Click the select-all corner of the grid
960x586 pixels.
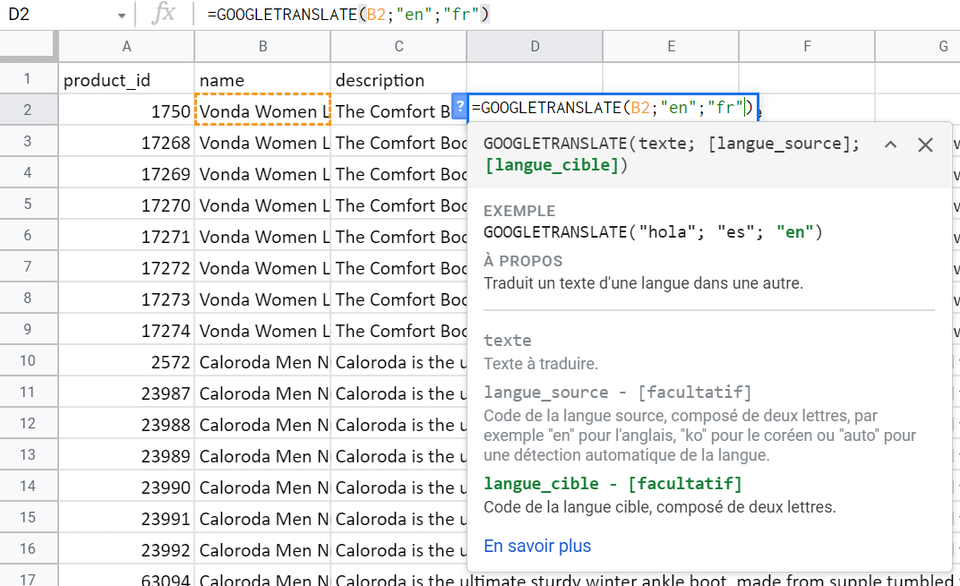pos(29,47)
